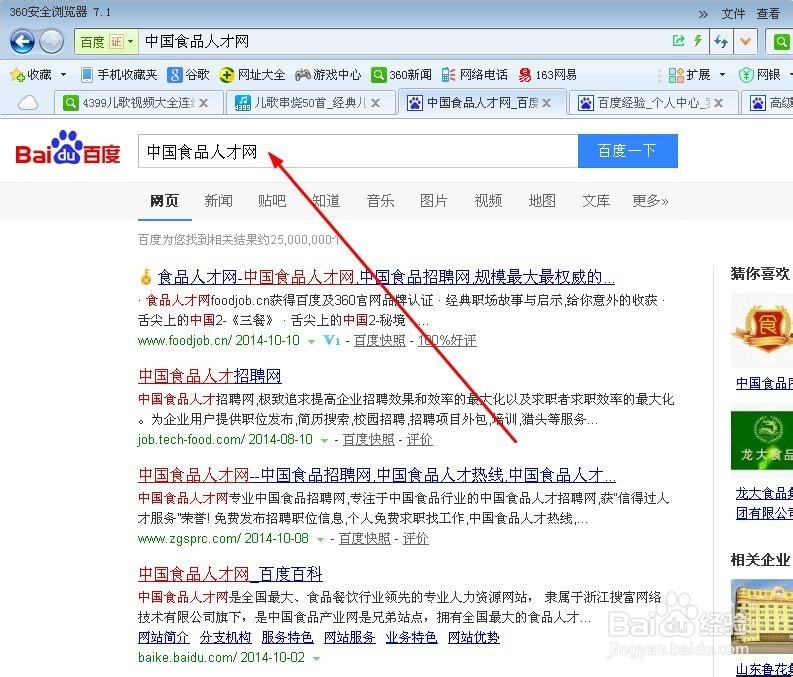This screenshot has height=677, width=793.
Task: Close the 儿歌串烧50首 tab
Action: point(375,103)
